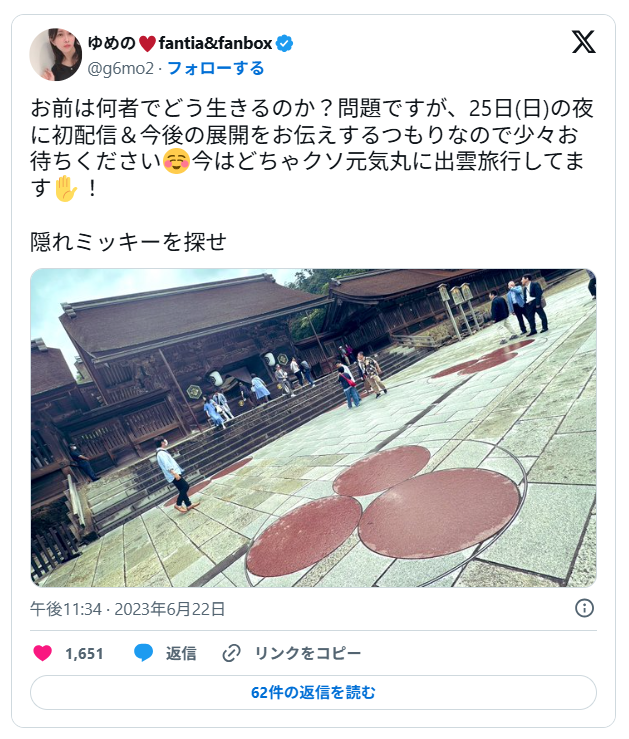Image resolution: width=629 pixels, height=739 pixels.
Task: Open the tweet info circle icon
Action: coord(584,608)
